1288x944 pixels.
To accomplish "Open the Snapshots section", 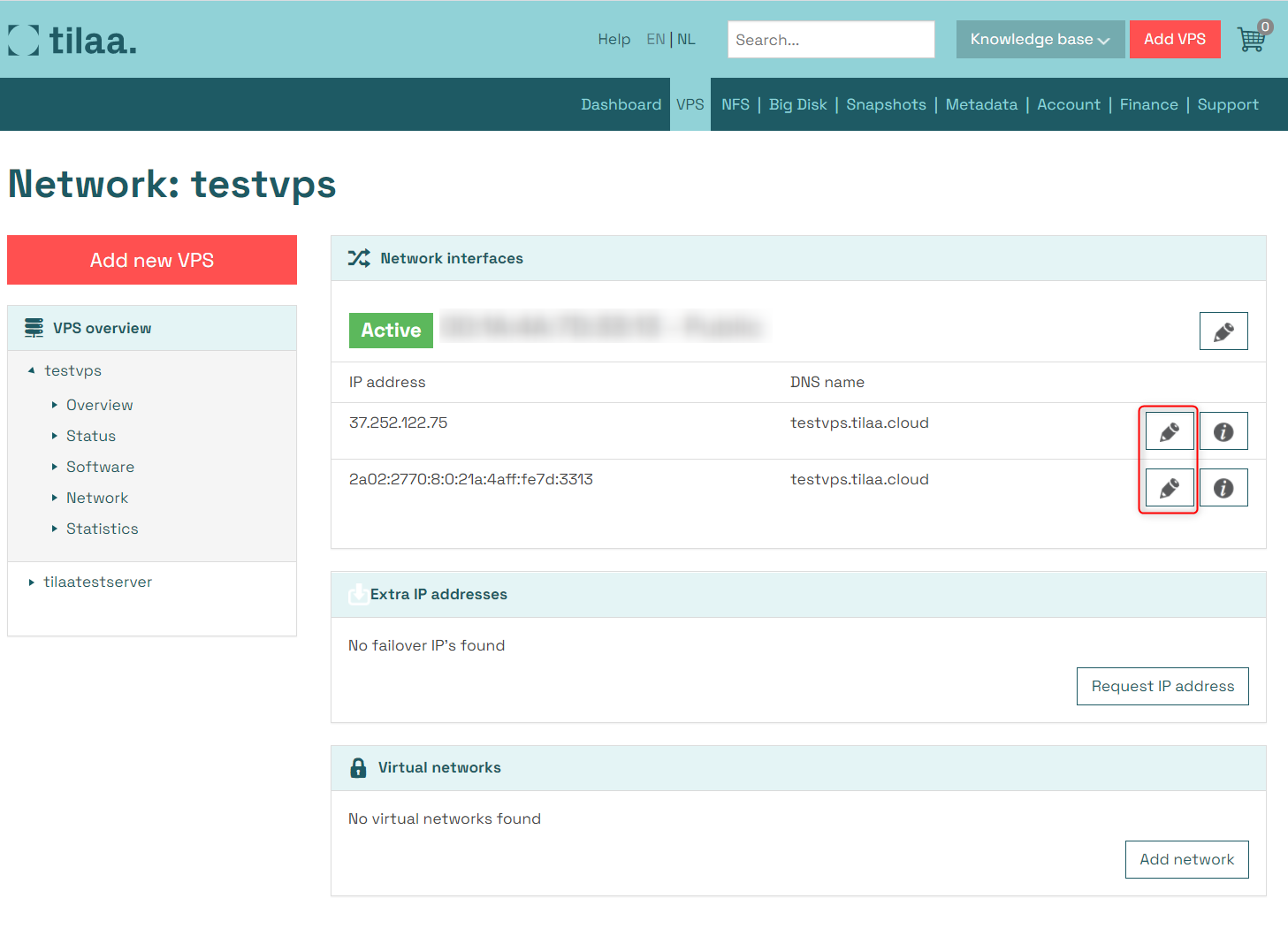I will click(x=886, y=104).
